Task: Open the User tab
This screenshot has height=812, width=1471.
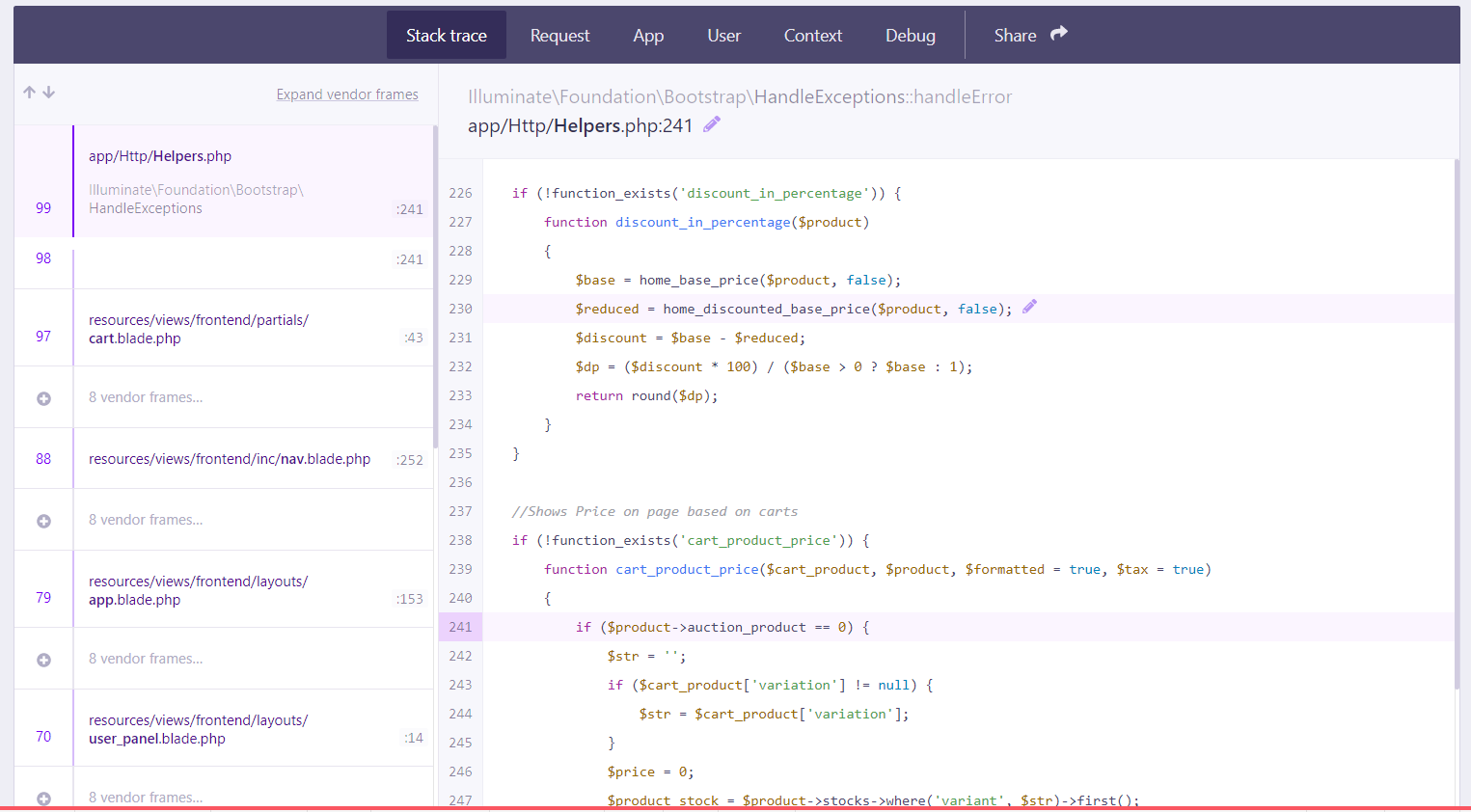Action: pyautogui.click(x=723, y=35)
